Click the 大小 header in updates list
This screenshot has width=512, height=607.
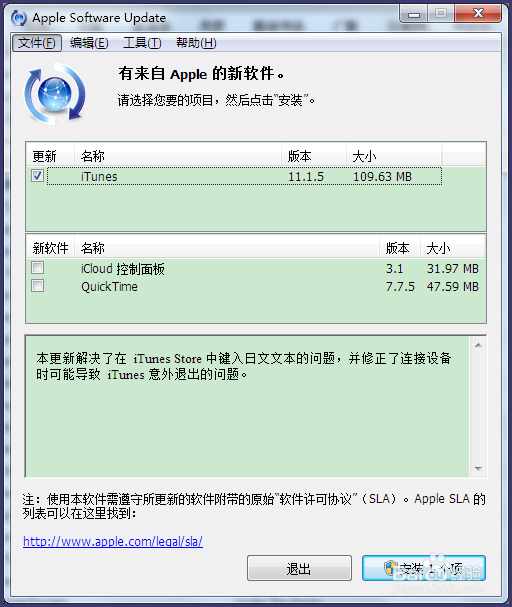pyautogui.click(x=394, y=156)
